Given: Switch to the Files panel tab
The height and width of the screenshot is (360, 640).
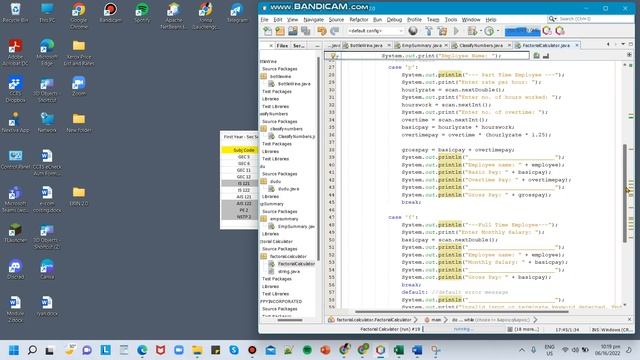Looking at the screenshot, I should [282, 46].
